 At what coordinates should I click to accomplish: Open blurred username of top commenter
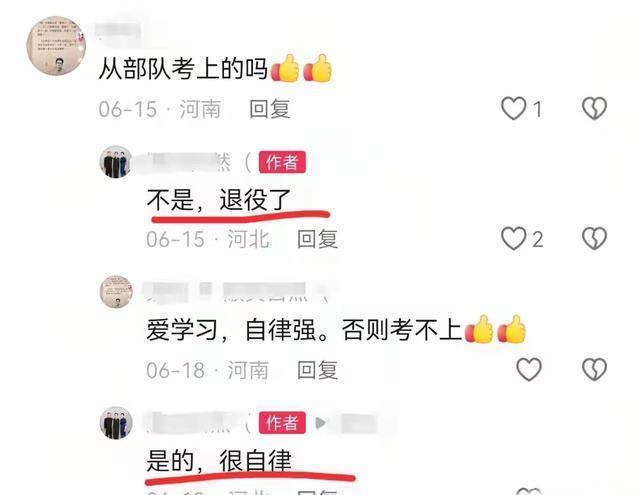(x=118, y=32)
